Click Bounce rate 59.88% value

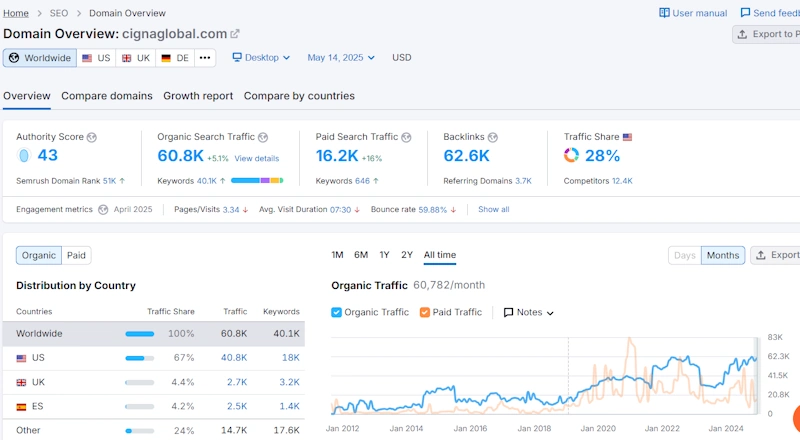point(432,210)
